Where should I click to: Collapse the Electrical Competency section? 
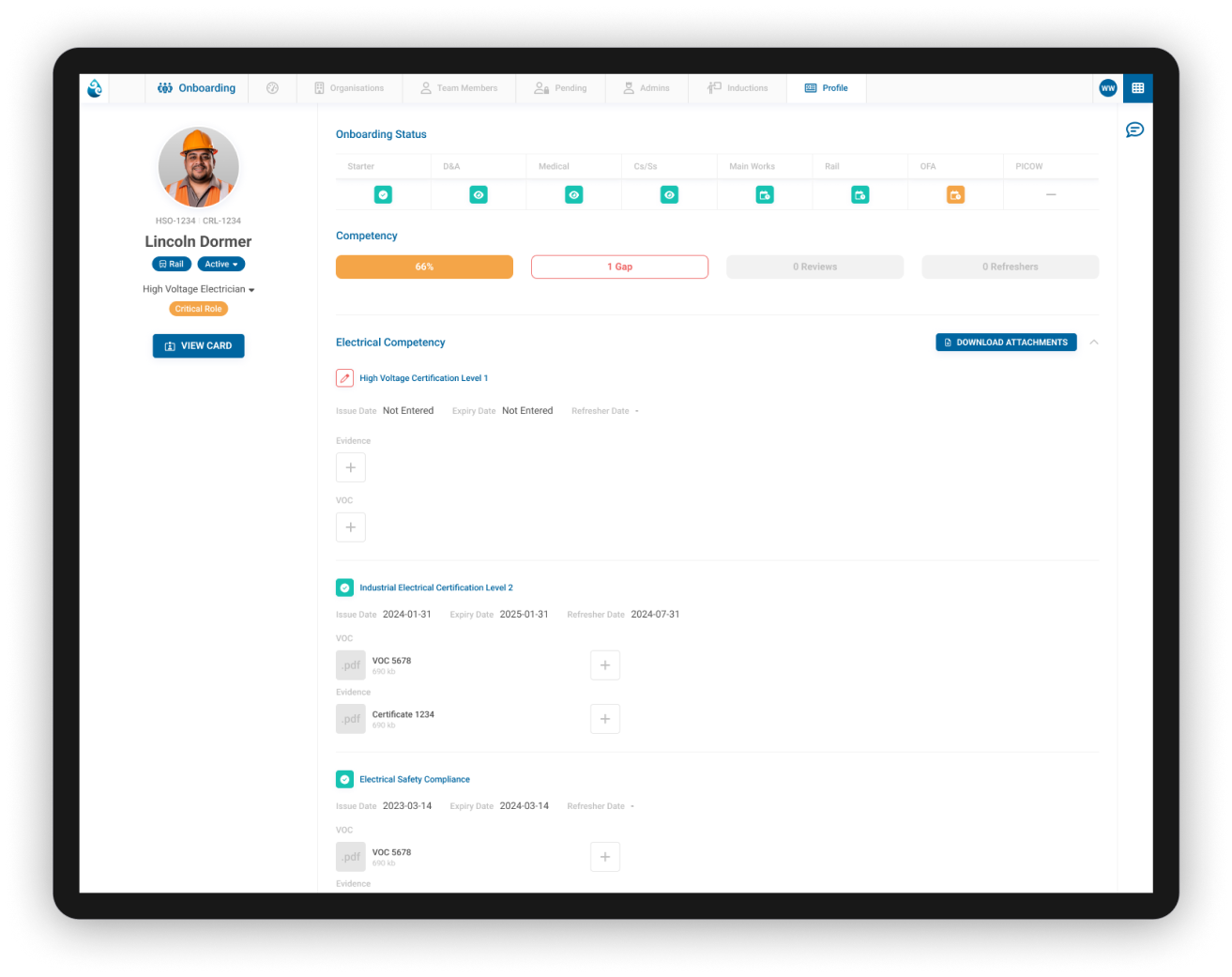pos(1094,343)
